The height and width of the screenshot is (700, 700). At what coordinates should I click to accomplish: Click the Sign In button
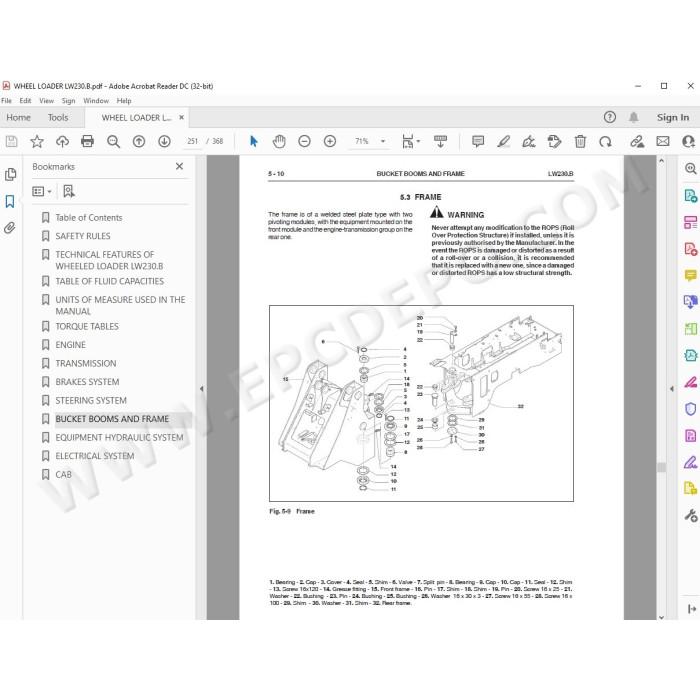coord(673,117)
